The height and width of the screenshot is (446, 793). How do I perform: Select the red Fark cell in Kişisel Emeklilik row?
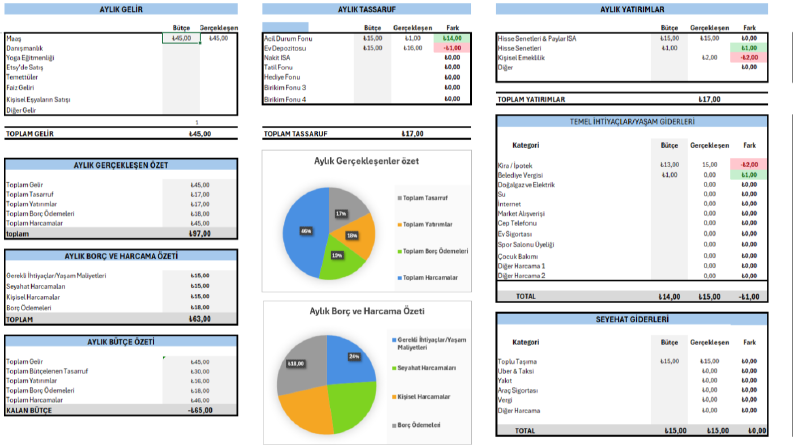(x=748, y=58)
